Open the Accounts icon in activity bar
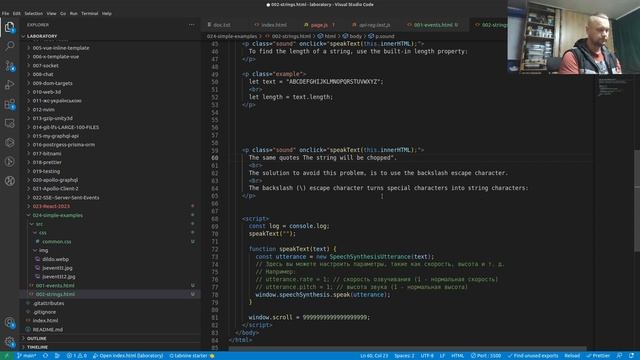 point(9,322)
